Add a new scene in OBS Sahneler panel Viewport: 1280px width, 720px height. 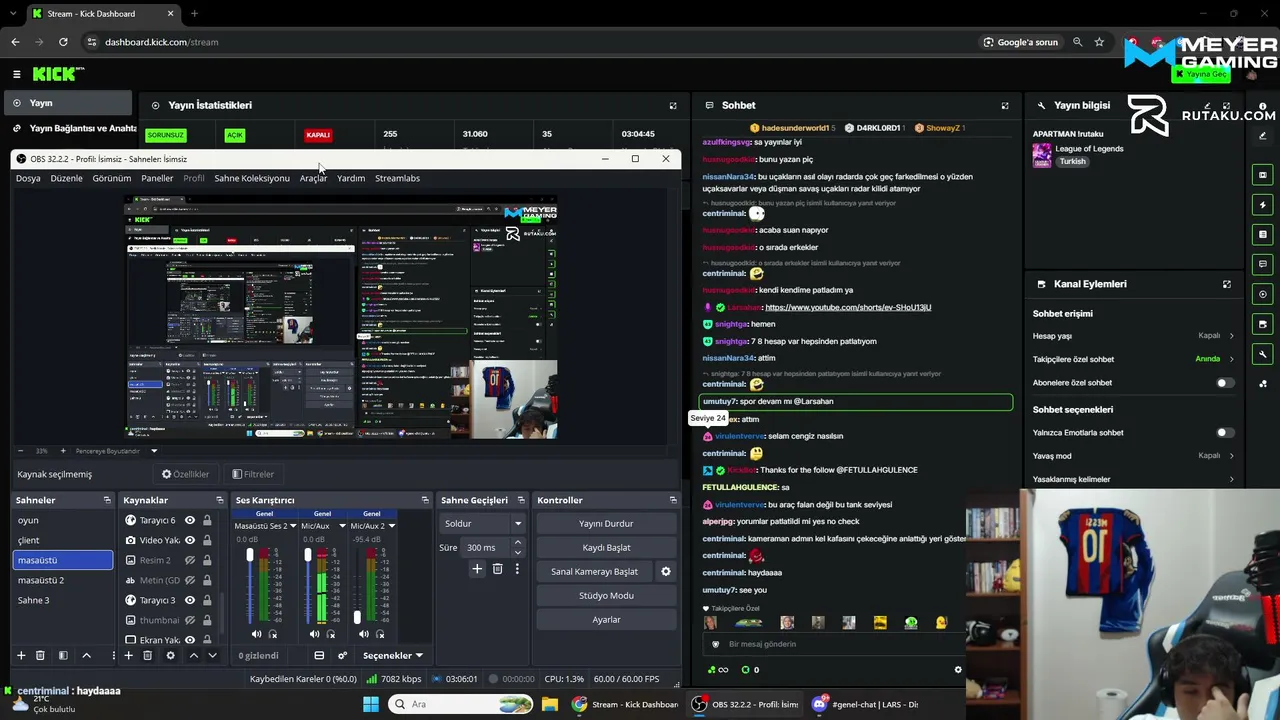point(21,655)
